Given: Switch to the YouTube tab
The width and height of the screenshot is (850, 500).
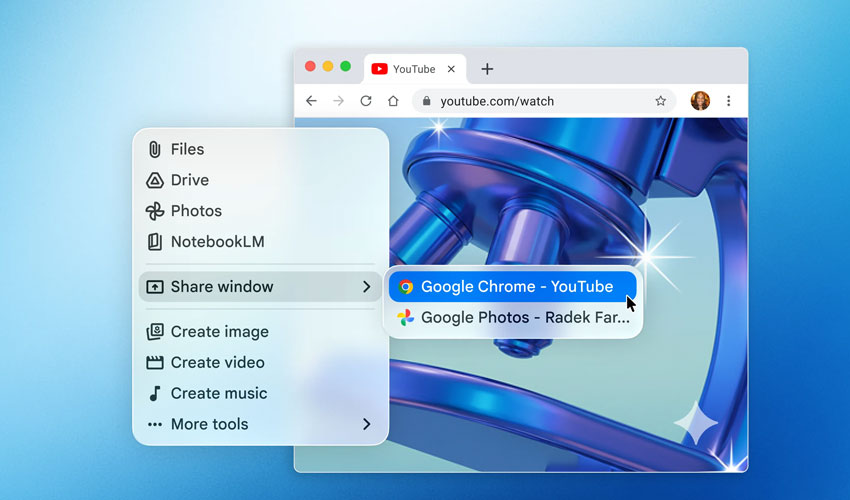Looking at the screenshot, I should [415, 69].
